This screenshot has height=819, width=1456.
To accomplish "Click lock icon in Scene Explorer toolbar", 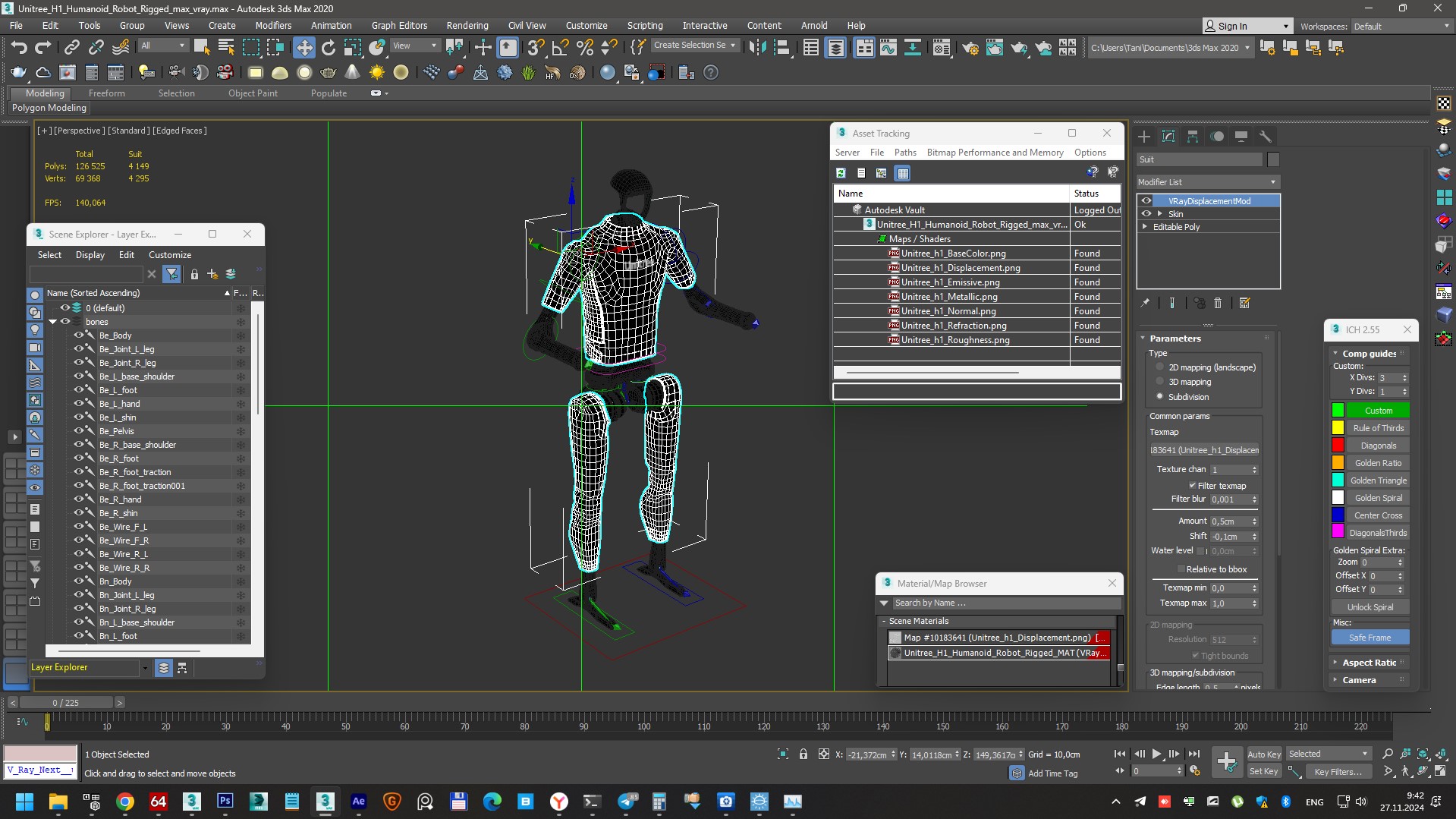I will click(194, 274).
